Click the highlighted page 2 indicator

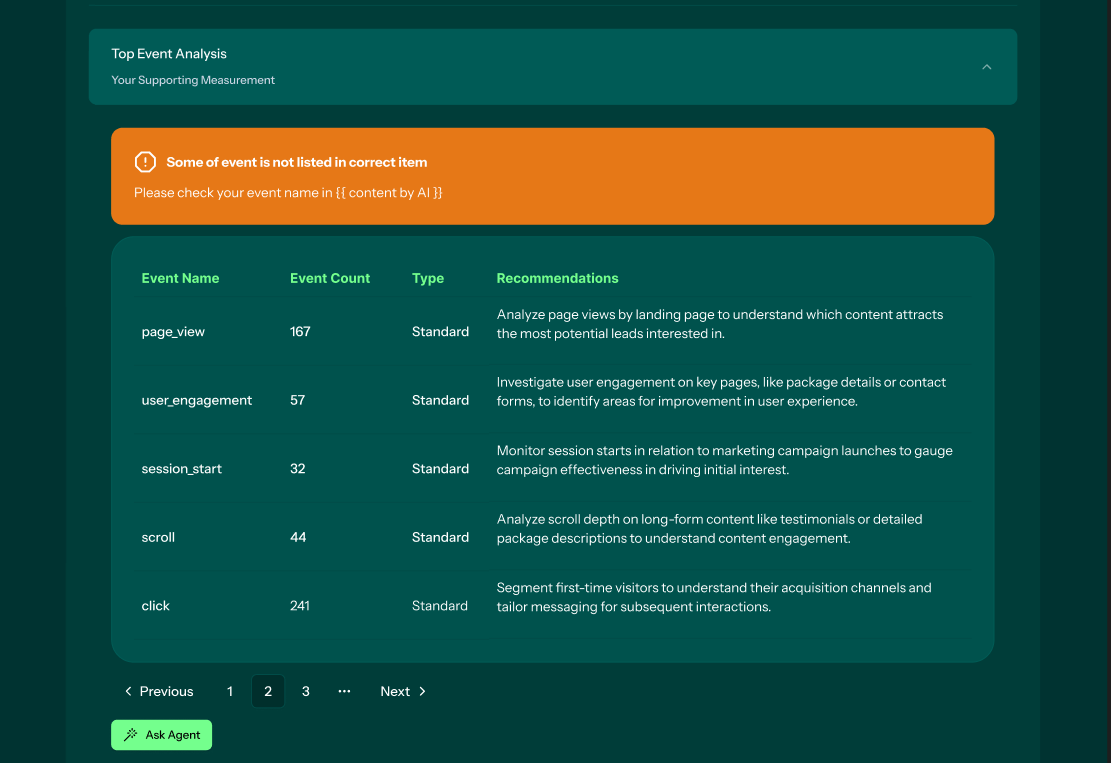[267, 691]
